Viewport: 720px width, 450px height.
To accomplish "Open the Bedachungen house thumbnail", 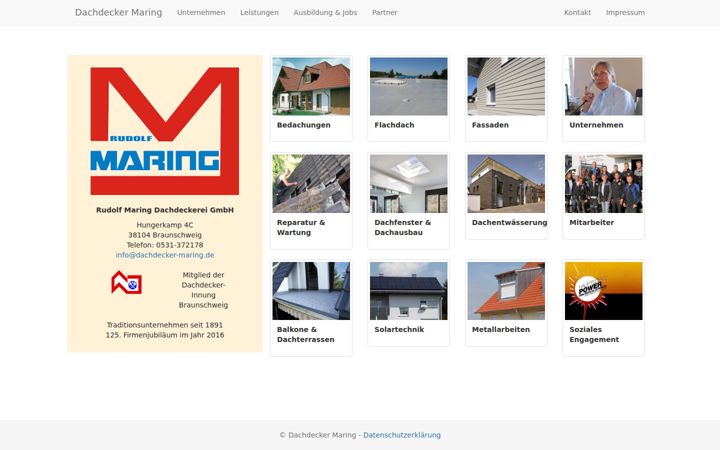I will (x=311, y=86).
